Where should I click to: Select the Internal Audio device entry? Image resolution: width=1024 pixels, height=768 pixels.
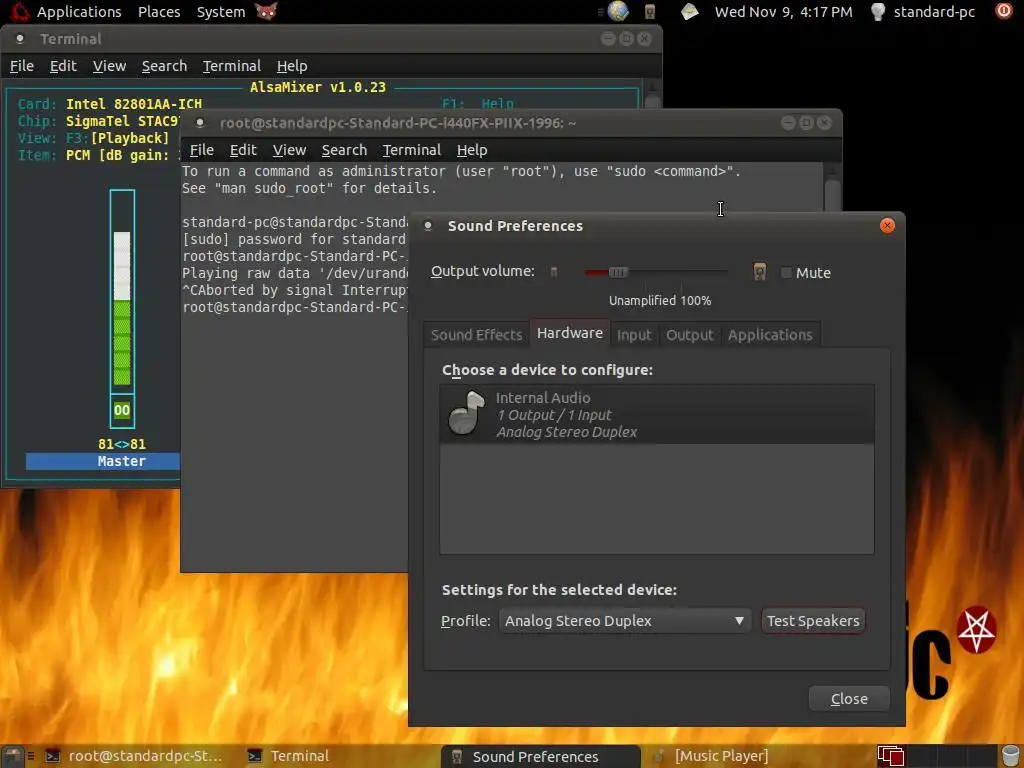point(657,415)
